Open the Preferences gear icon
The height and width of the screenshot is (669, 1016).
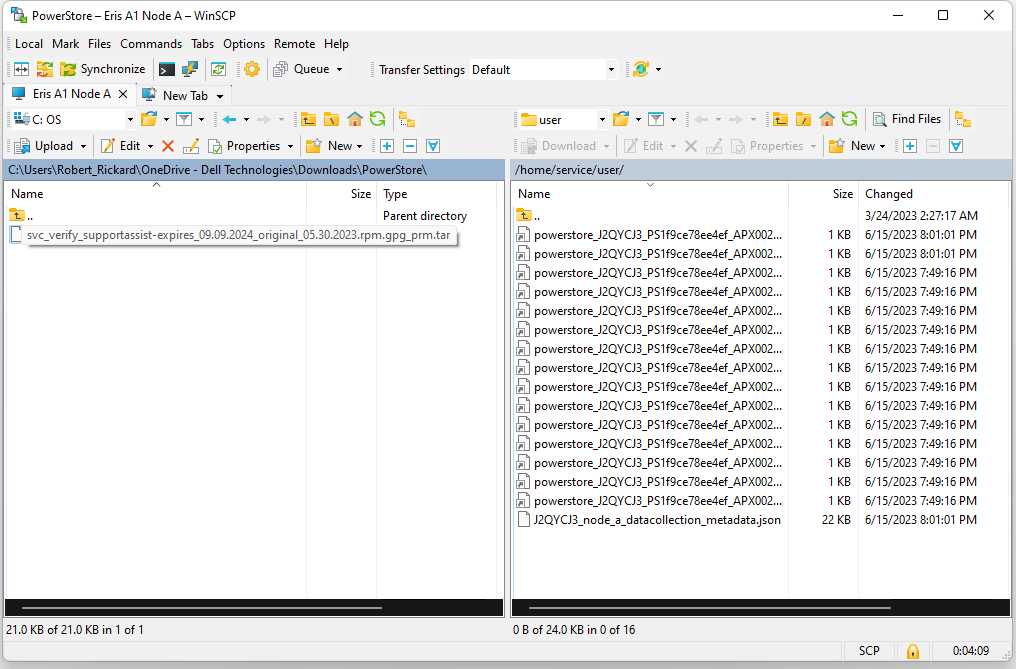pyautogui.click(x=251, y=69)
